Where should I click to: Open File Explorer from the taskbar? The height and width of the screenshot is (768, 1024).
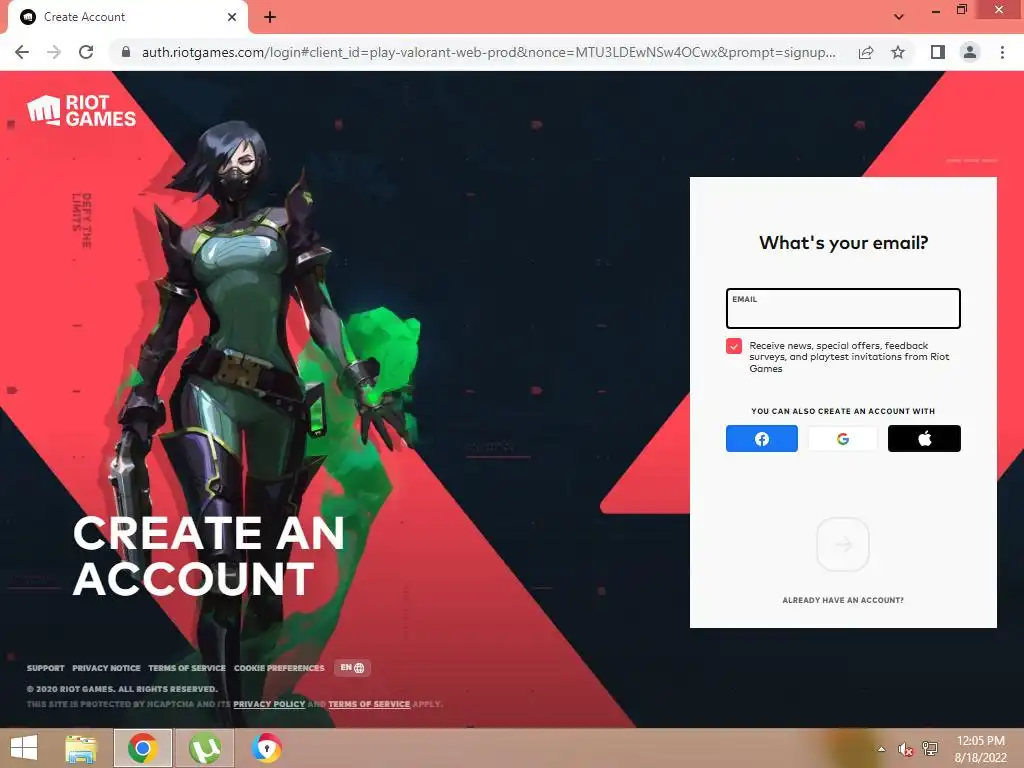(x=82, y=748)
